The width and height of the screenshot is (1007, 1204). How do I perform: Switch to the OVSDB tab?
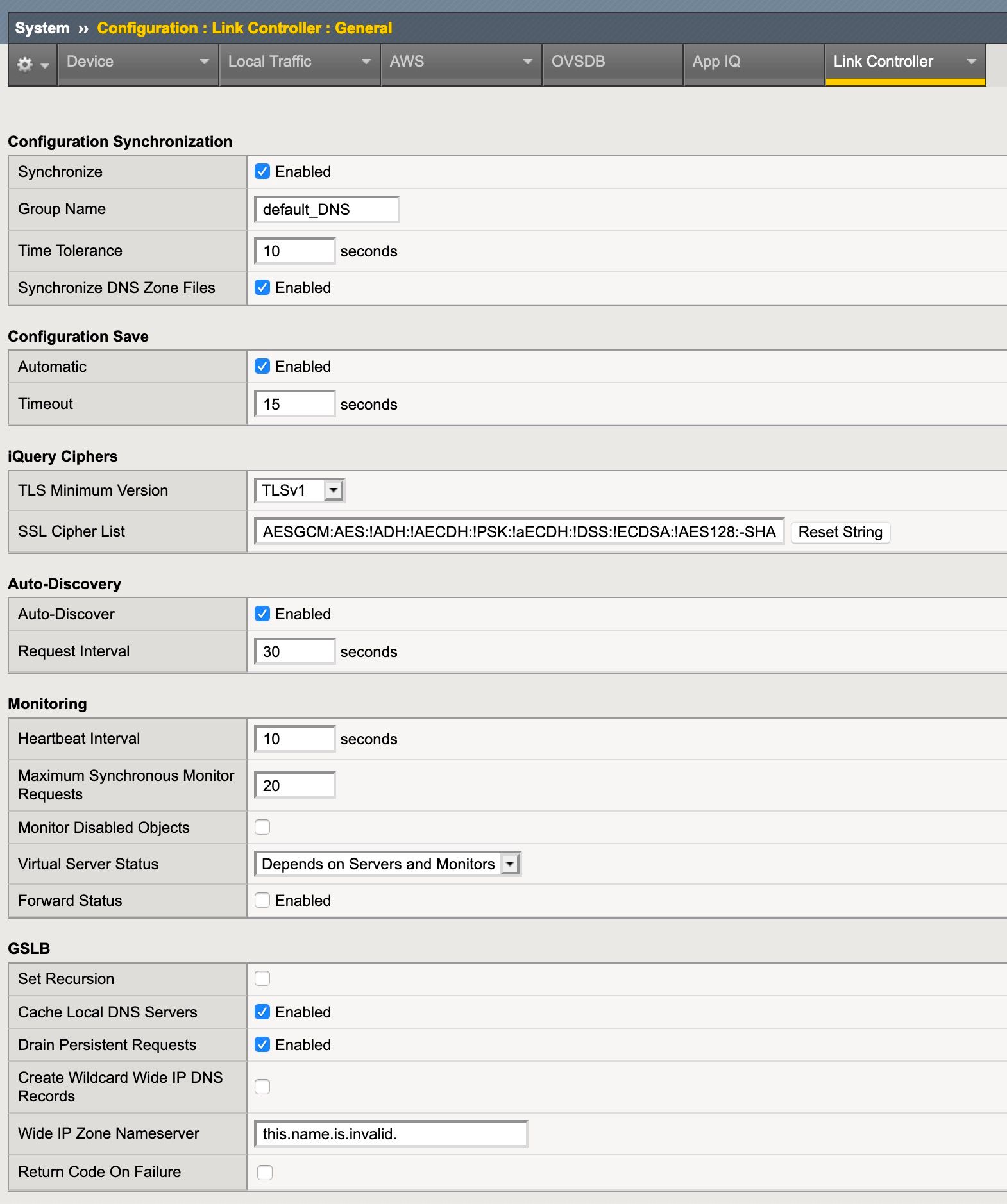578,62
